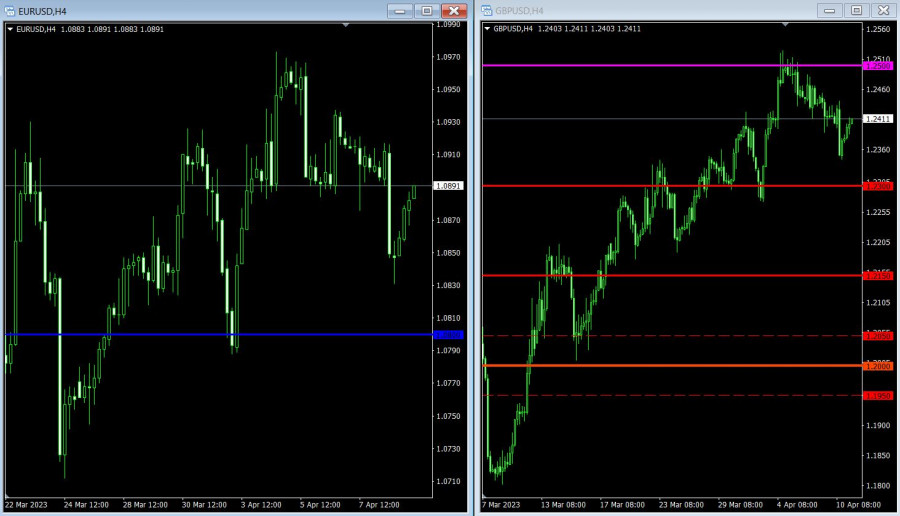Activate the GBPUSD,H4 title bar
900x516 pixels.
click(650, 11)
